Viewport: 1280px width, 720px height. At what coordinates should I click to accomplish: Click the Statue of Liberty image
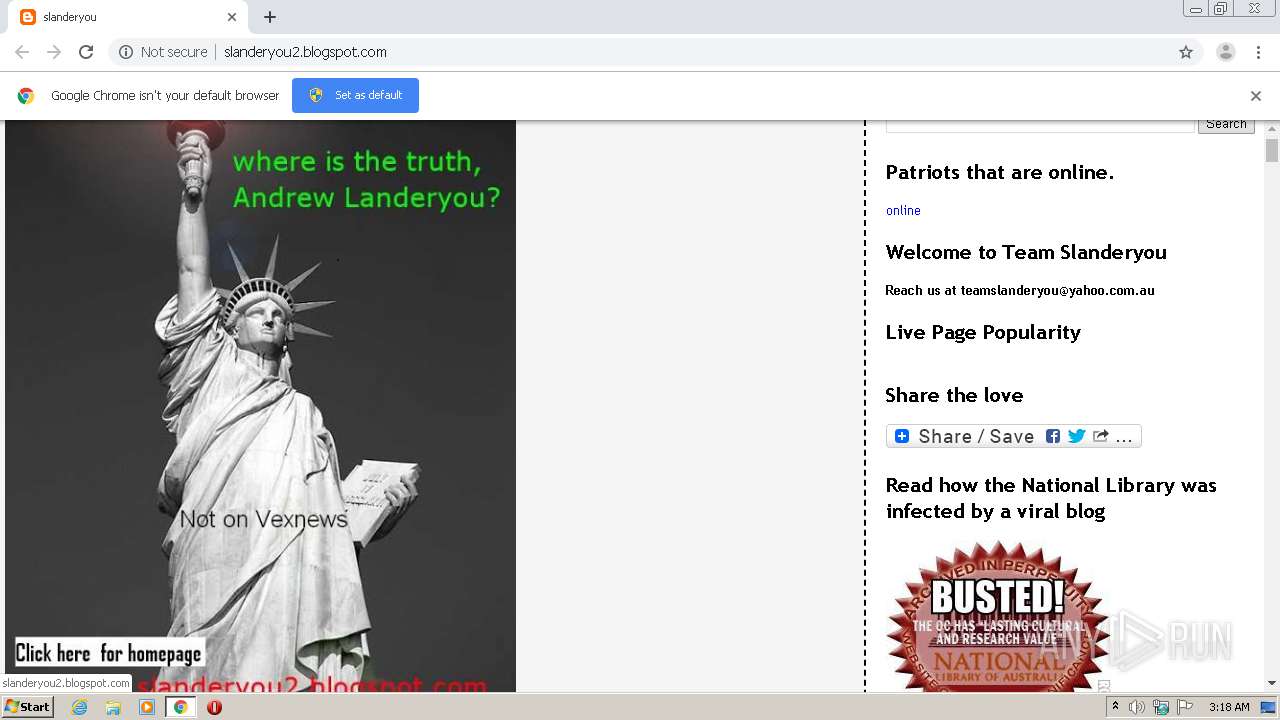260,406
